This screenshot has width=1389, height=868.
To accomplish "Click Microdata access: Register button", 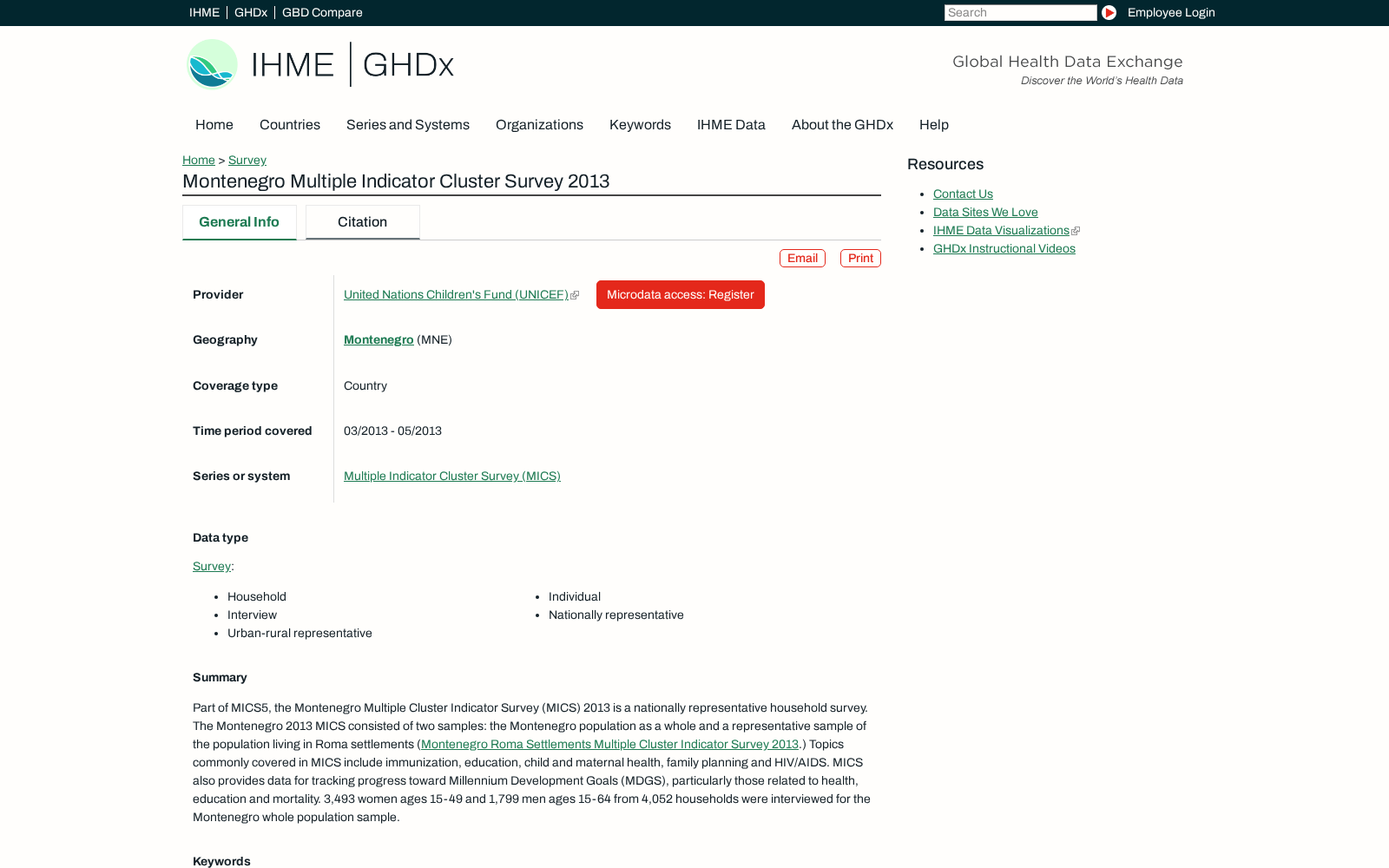I will [681, 294].
